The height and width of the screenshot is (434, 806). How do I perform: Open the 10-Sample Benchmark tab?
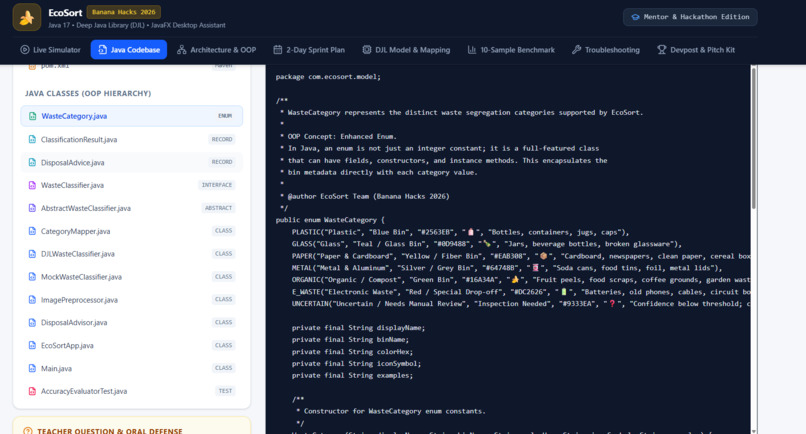(x=511, y=50)
